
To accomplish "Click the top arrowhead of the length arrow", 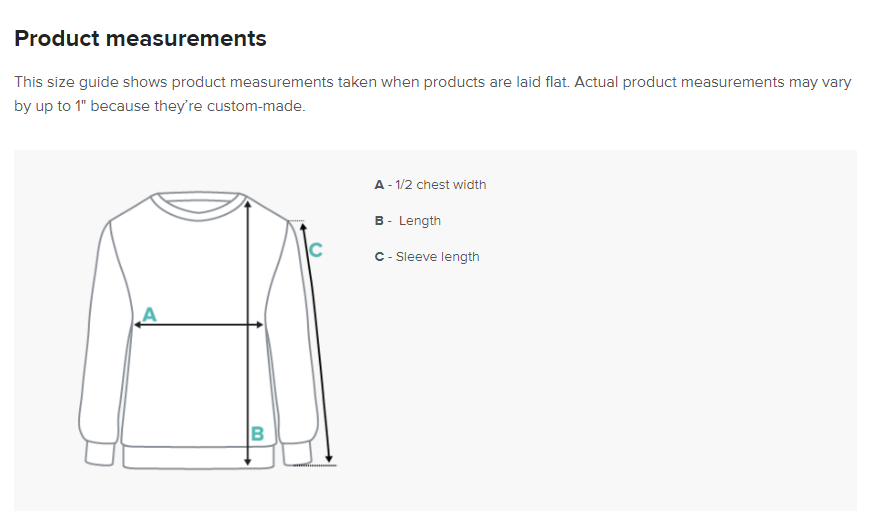I will click(247, 204).
